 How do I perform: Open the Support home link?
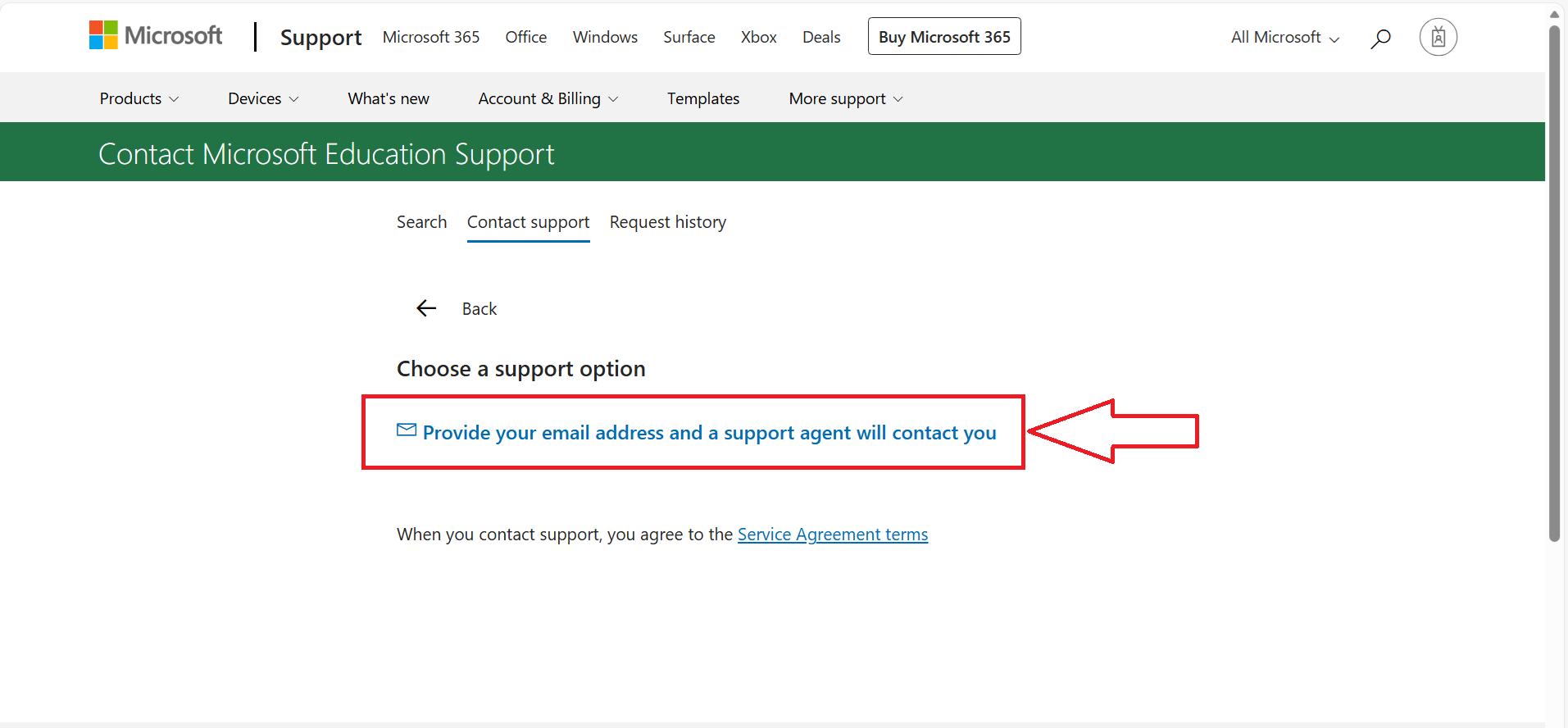(x=320, y=38)
